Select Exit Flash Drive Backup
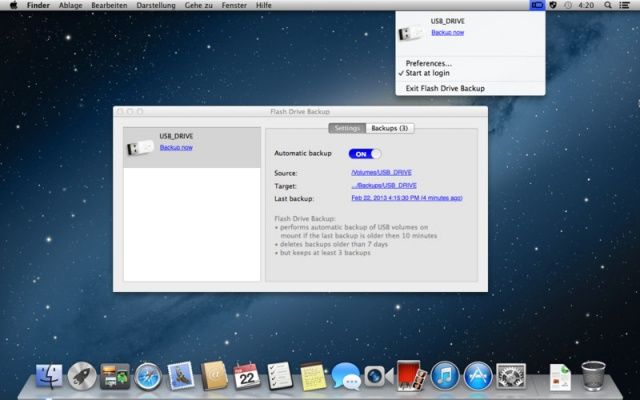The width and height of the screenshot is (640, 400). [x=444, y=88]
